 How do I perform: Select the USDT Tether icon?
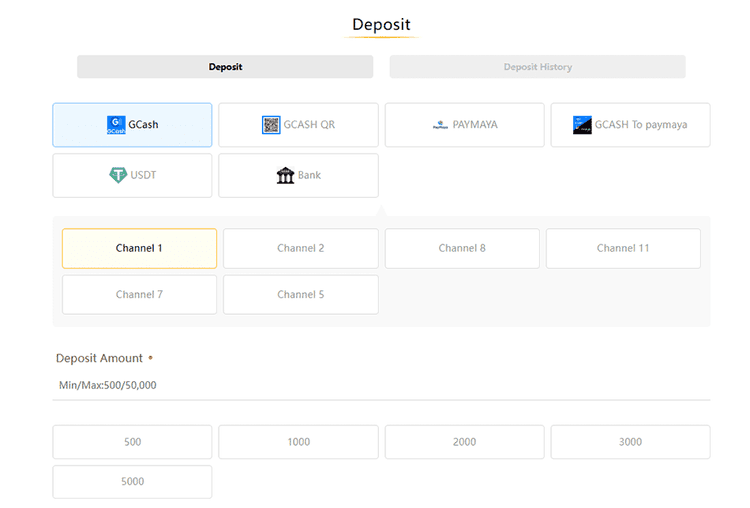[x=118, y=175]
